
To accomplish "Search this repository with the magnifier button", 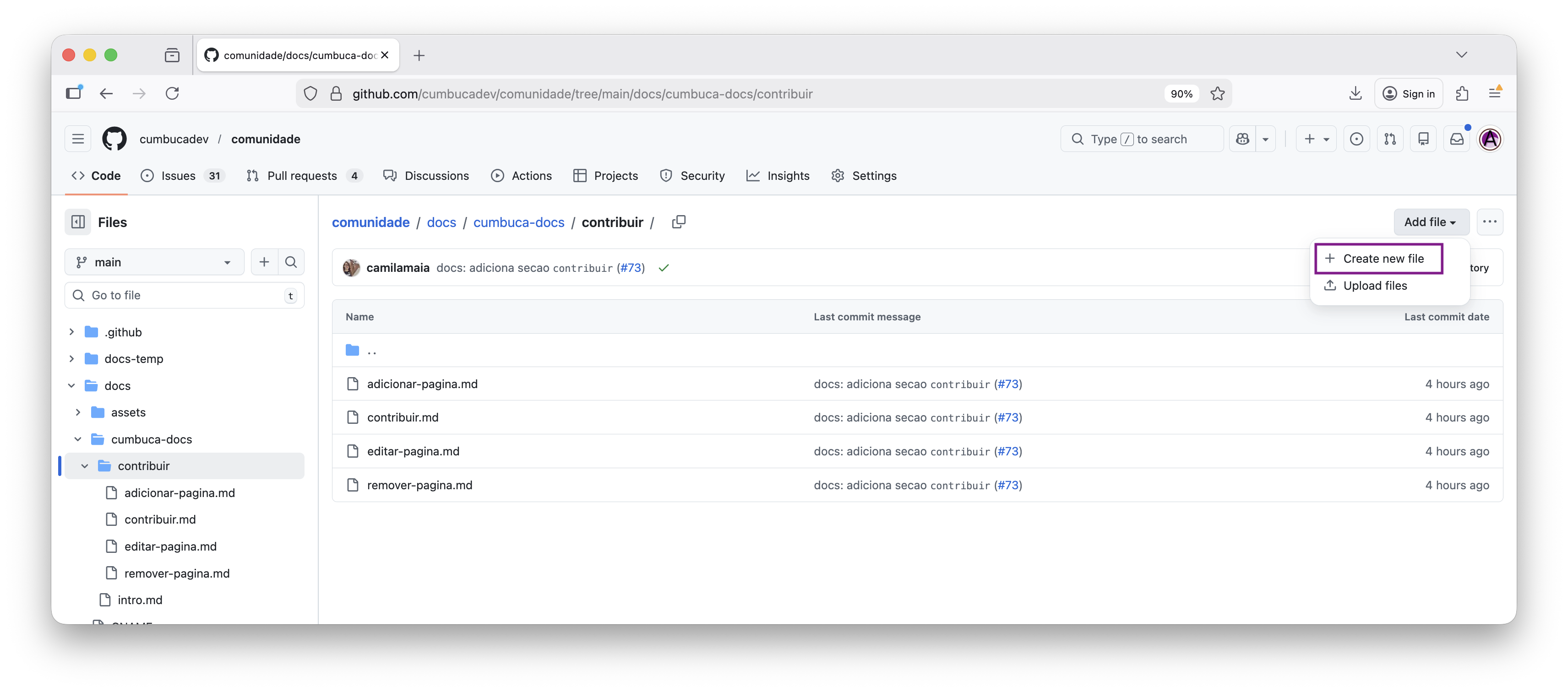I will pos(291,262).
